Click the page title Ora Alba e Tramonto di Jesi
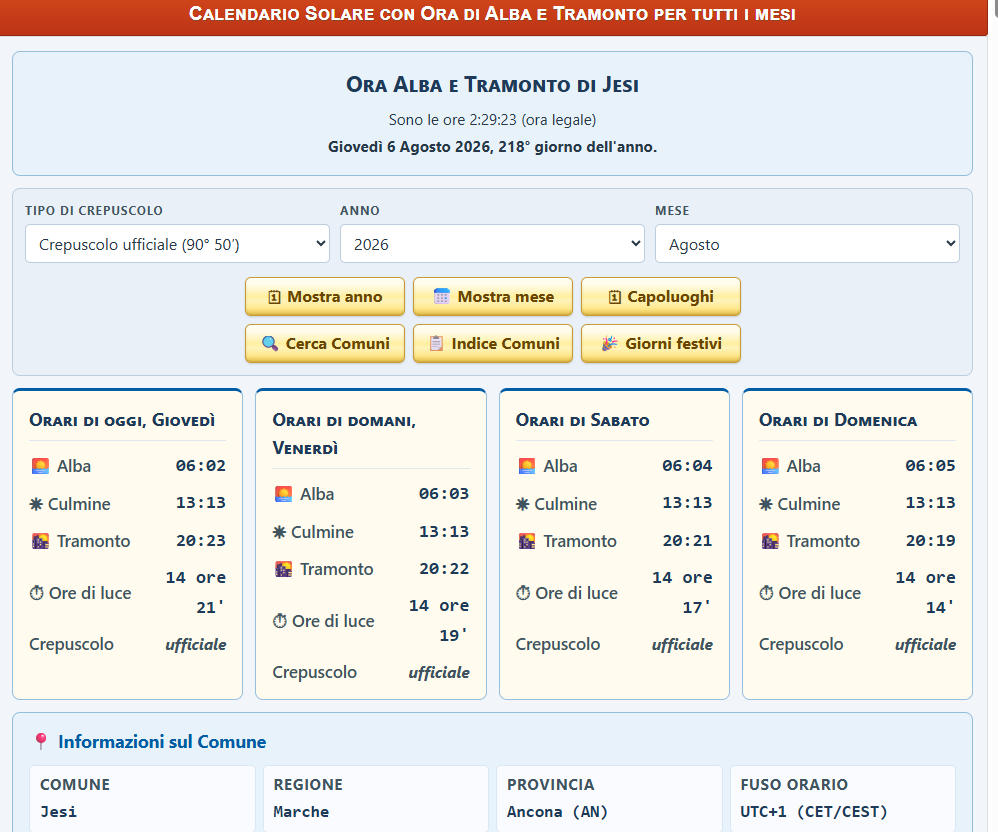 [493, 85]
